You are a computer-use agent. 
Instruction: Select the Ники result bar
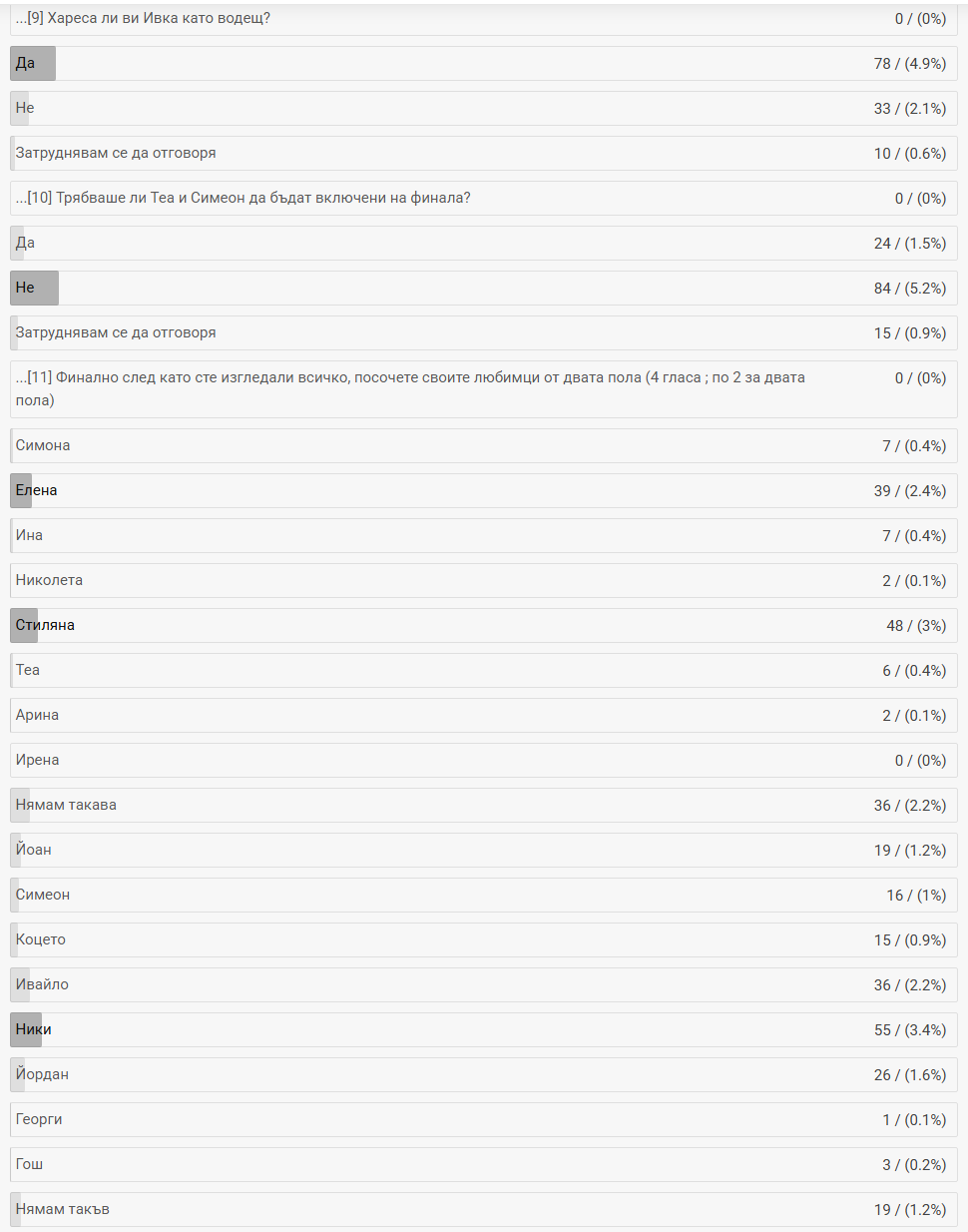(484, 1029)
